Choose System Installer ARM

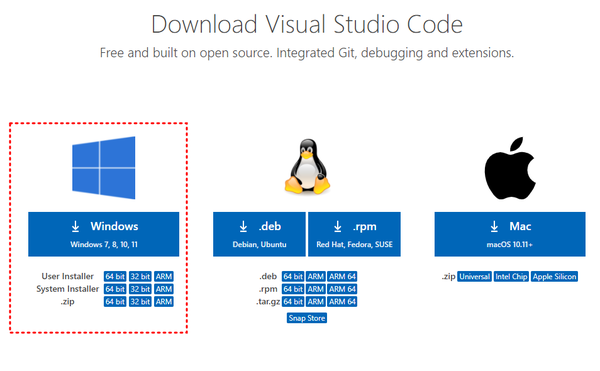164,289
